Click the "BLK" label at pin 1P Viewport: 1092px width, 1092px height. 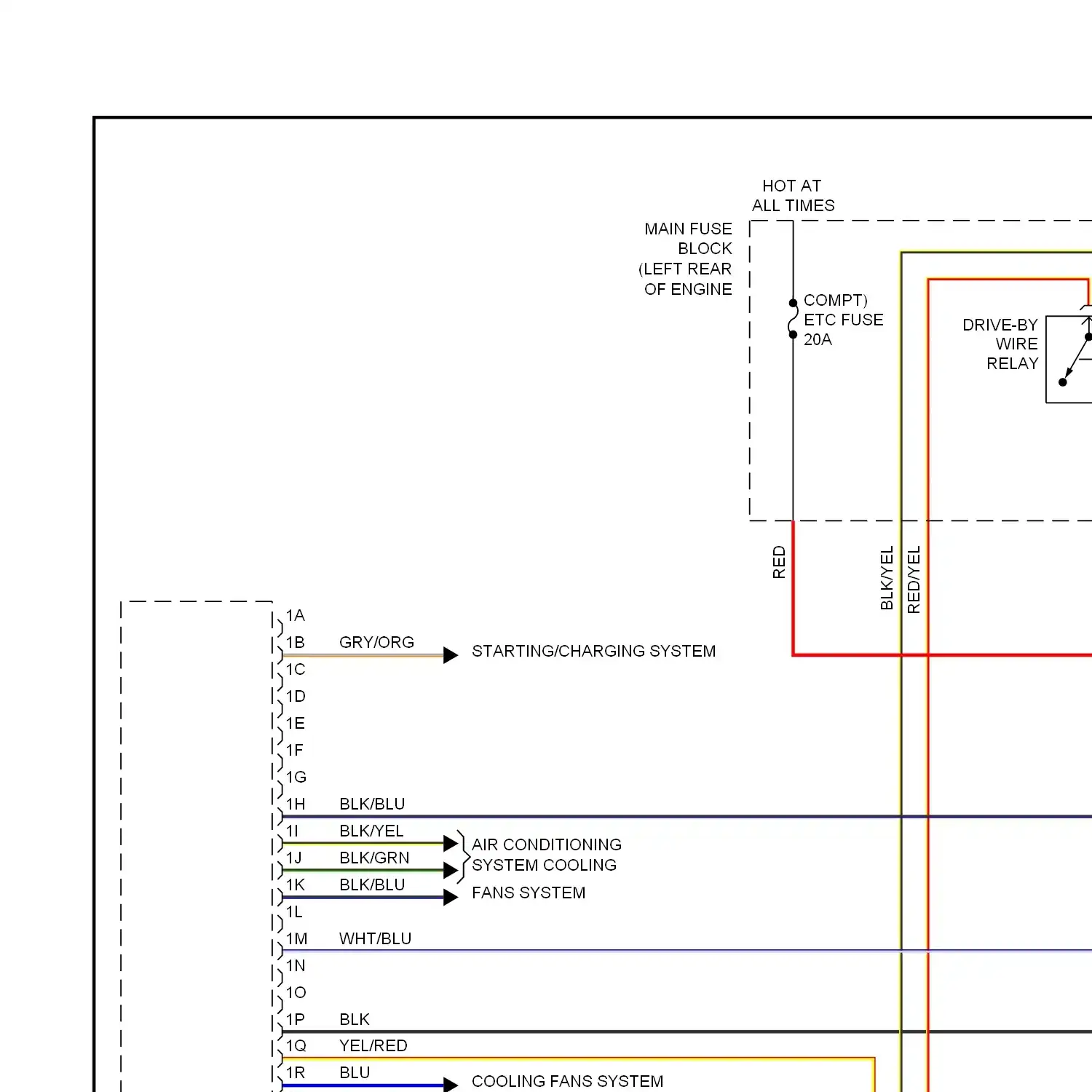click(x=355, y=1020)
